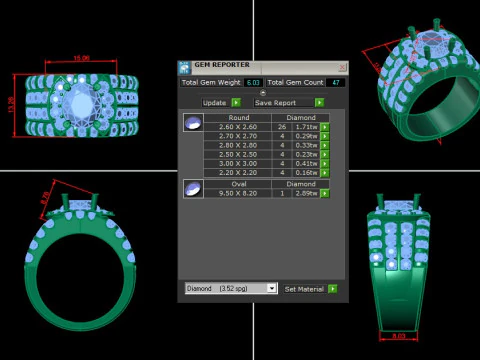This screenshot has width=480, height=360.
Task: Click the 2.89tw oval weight cell
Action: click(x=306, y=193)
